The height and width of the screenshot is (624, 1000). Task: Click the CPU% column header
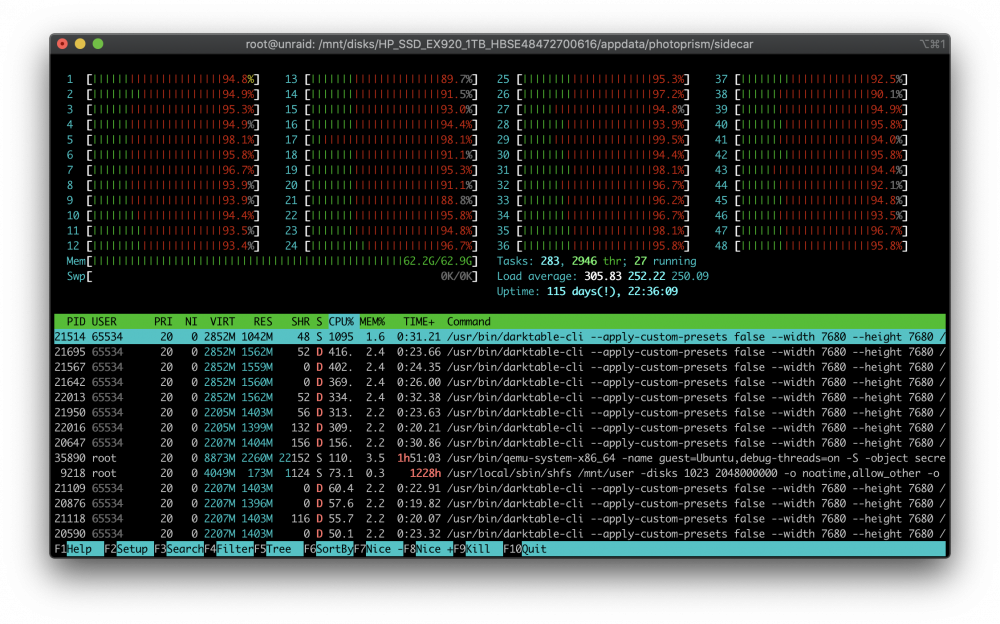(341, 322)
